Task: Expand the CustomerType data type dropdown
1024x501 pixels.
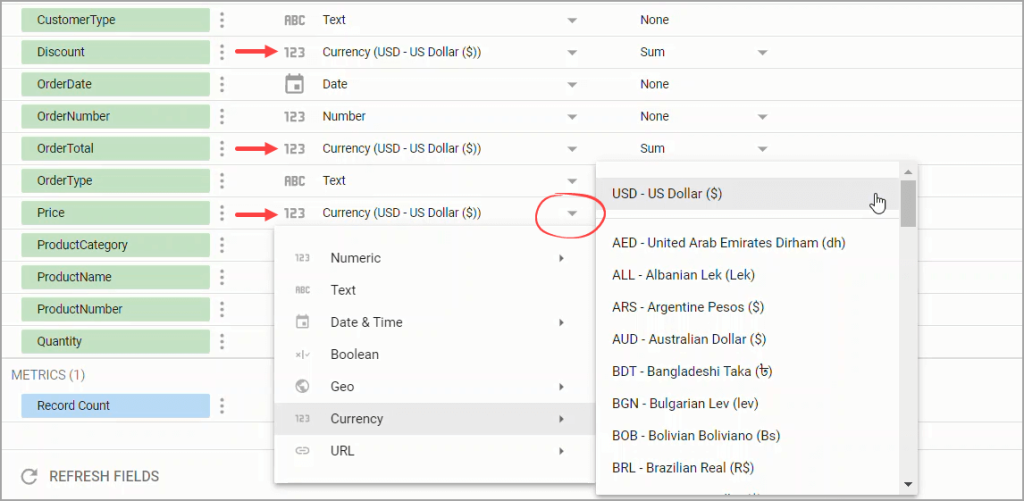Action: coord(572,20)
